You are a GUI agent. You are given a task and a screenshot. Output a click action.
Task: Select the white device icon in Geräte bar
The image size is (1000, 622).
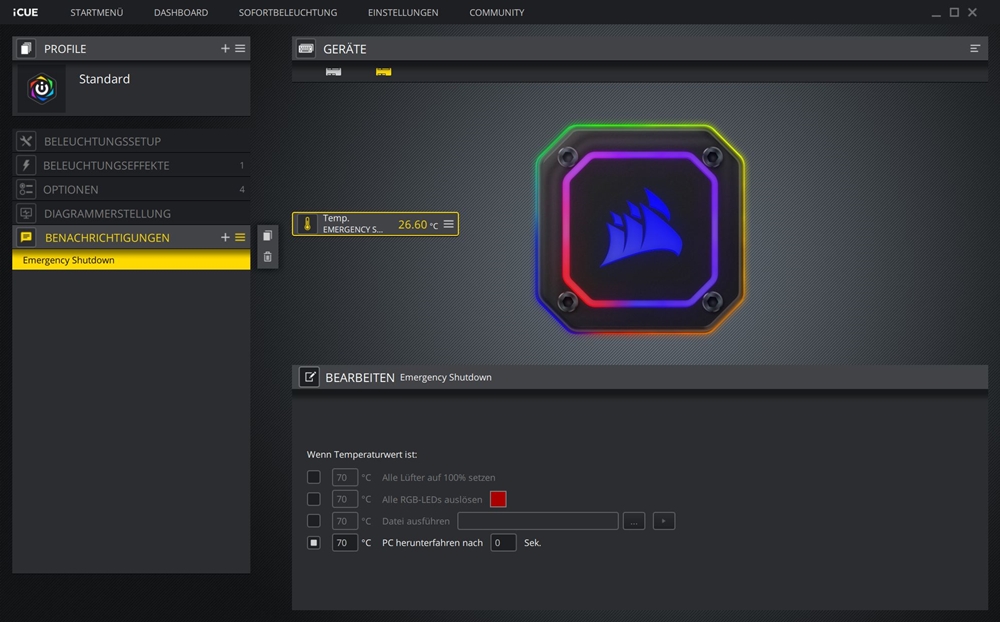(334, 71)
